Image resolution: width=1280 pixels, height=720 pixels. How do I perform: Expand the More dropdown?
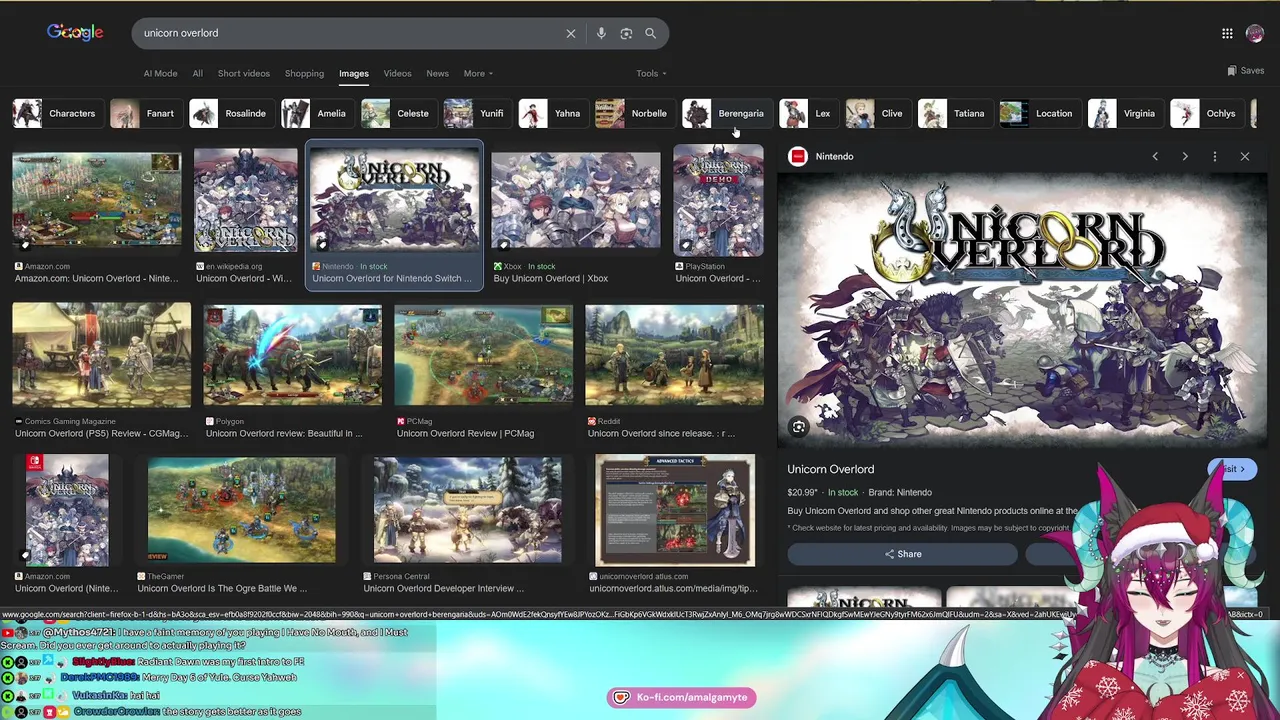(478, 73)
